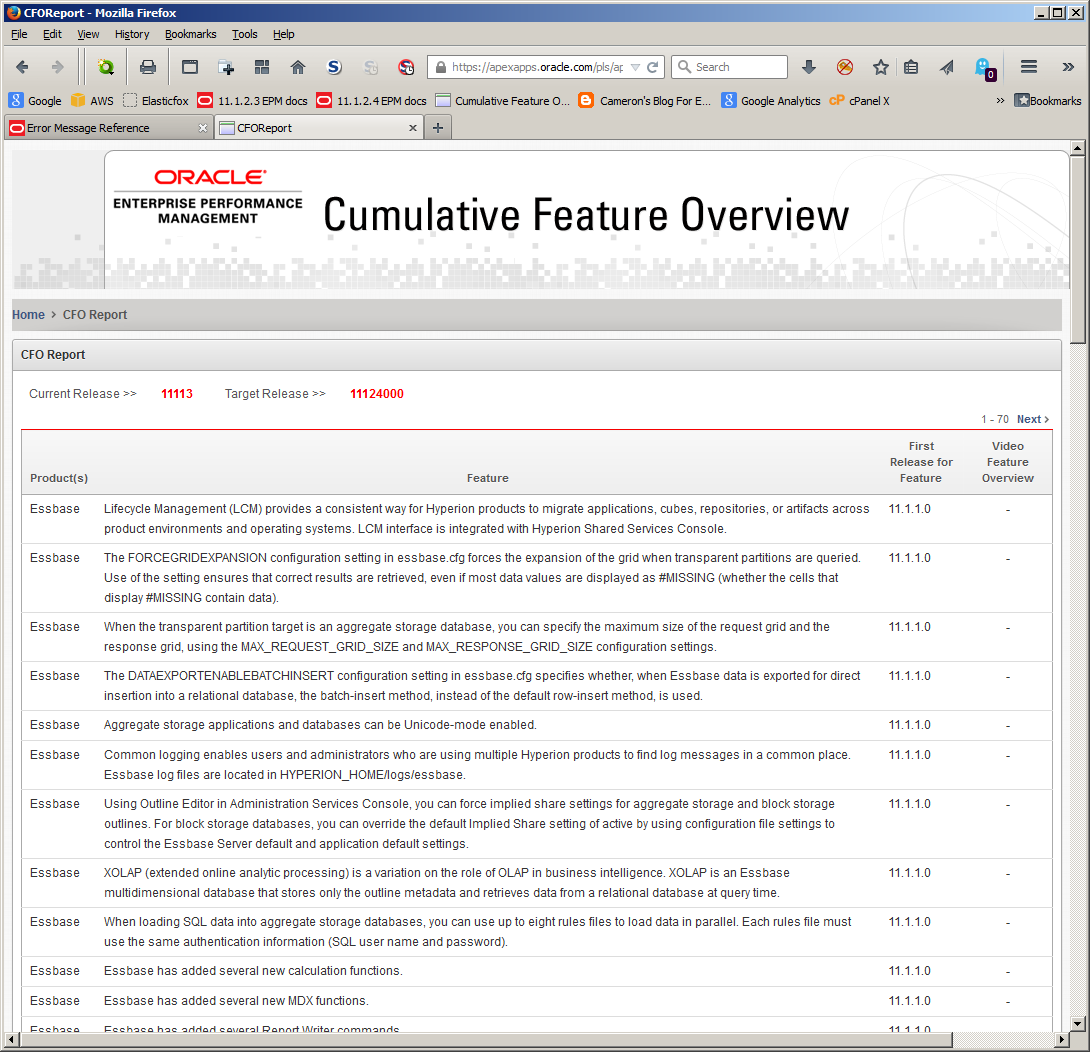Viewport: 1090px width, 1052px height.
Task: Go to Home page icon
Action: pyautogui.click(x=298, y=67)
